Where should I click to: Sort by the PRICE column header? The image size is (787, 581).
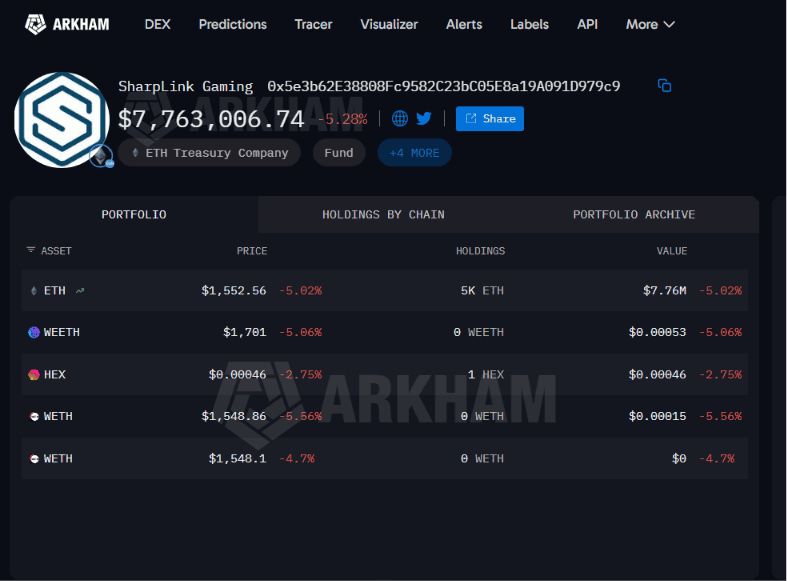tap(252, 250)
